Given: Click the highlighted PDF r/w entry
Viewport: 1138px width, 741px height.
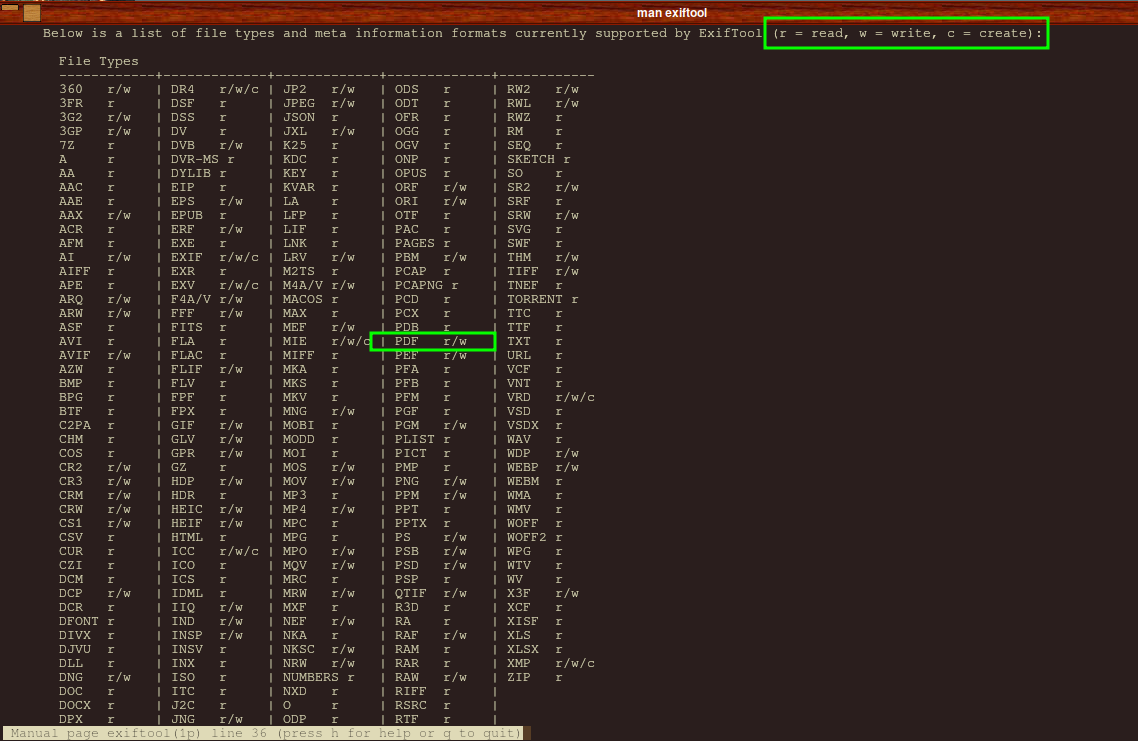Looking at the screenshot, I should tap(432, 342).
